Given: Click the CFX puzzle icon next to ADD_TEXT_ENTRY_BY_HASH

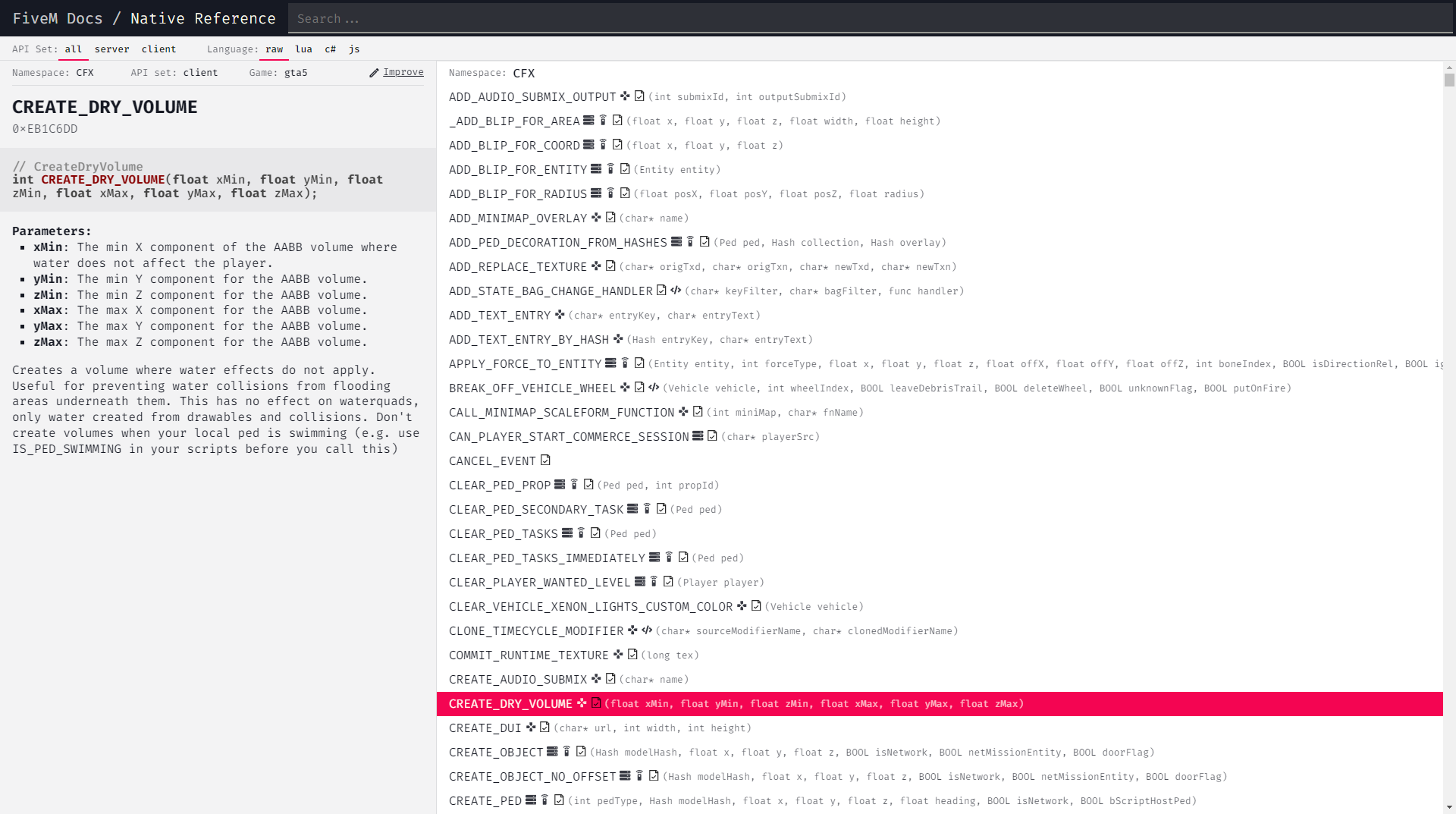Looking at the screenshot, I should pyautogui.click(x=618, y=339).
